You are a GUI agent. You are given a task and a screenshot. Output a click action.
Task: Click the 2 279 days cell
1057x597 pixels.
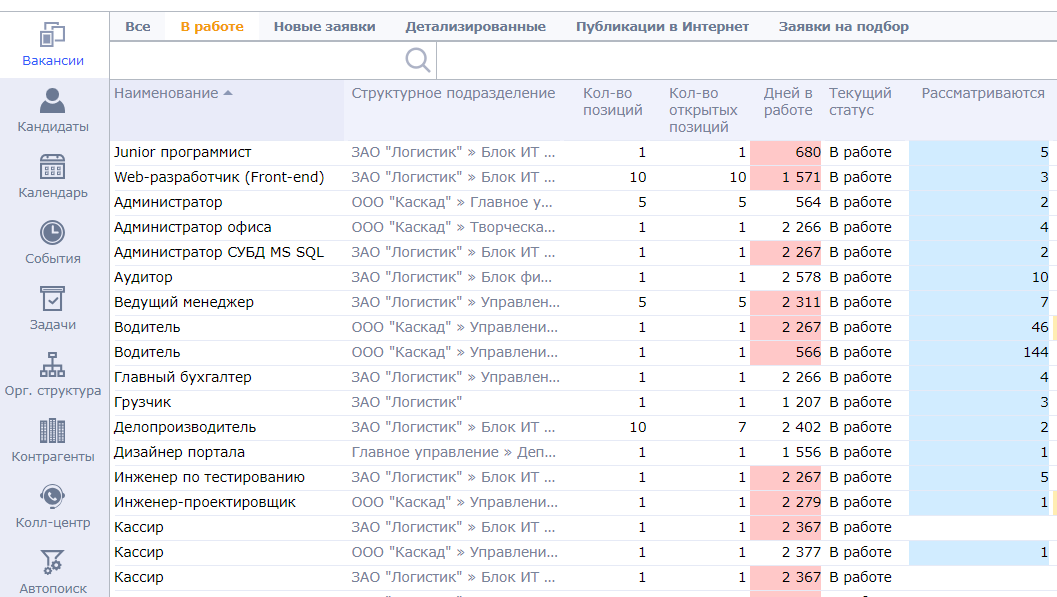tap(785, 502)
